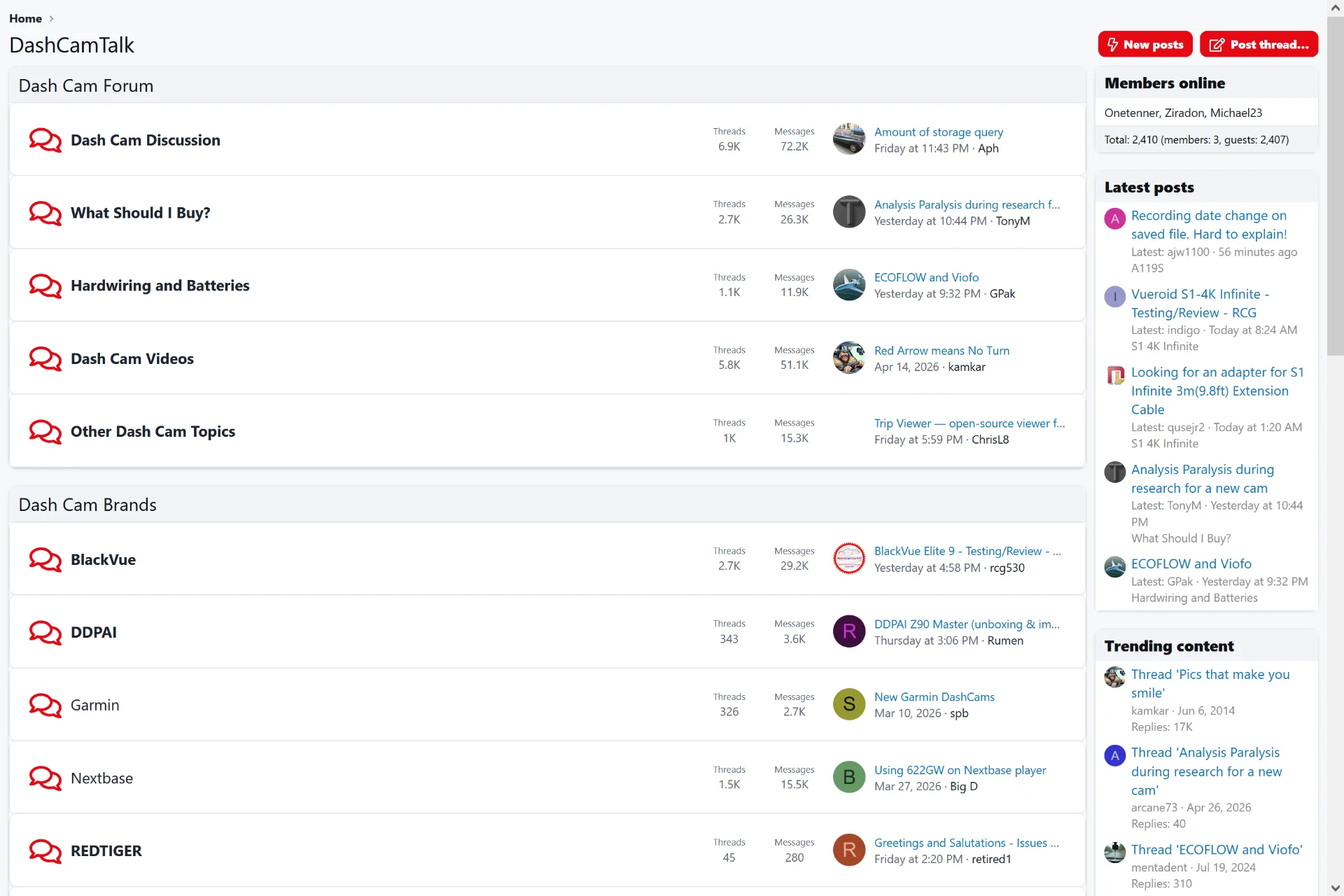Open the Dash Cam Discussion forum

pyautogui.click(x=146, y=140)
